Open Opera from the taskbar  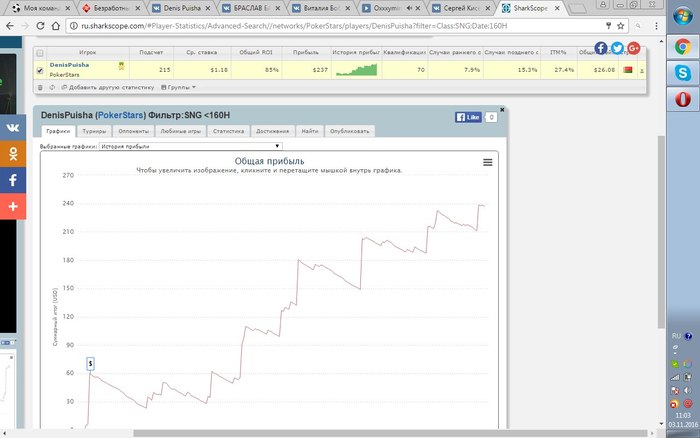[683, 99]
